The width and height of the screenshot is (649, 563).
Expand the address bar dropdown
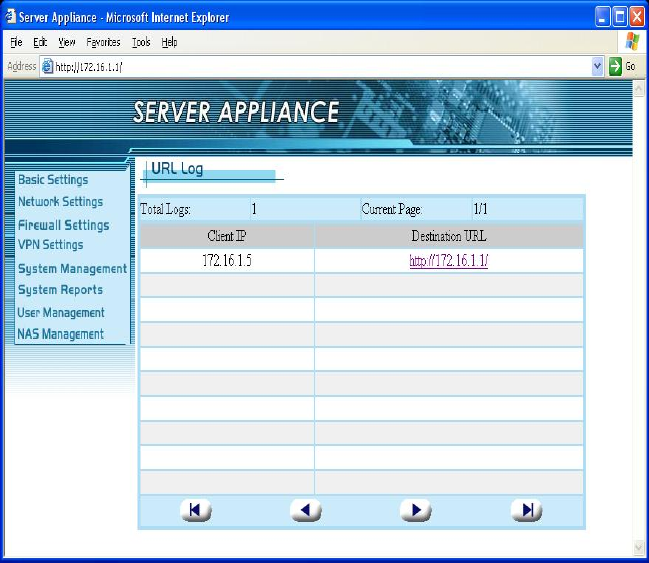pos(598,66)
